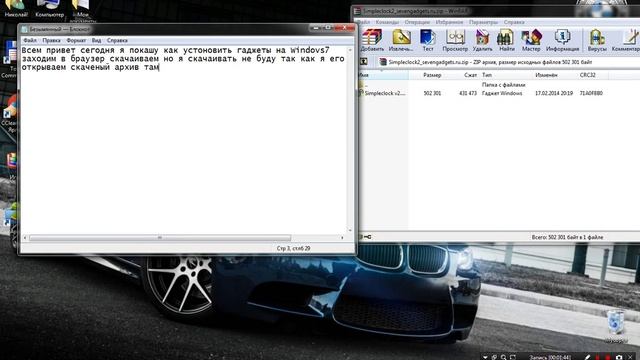
Task: Click Notepad vertical scrollbar up arrow
Action: (350, 50)
